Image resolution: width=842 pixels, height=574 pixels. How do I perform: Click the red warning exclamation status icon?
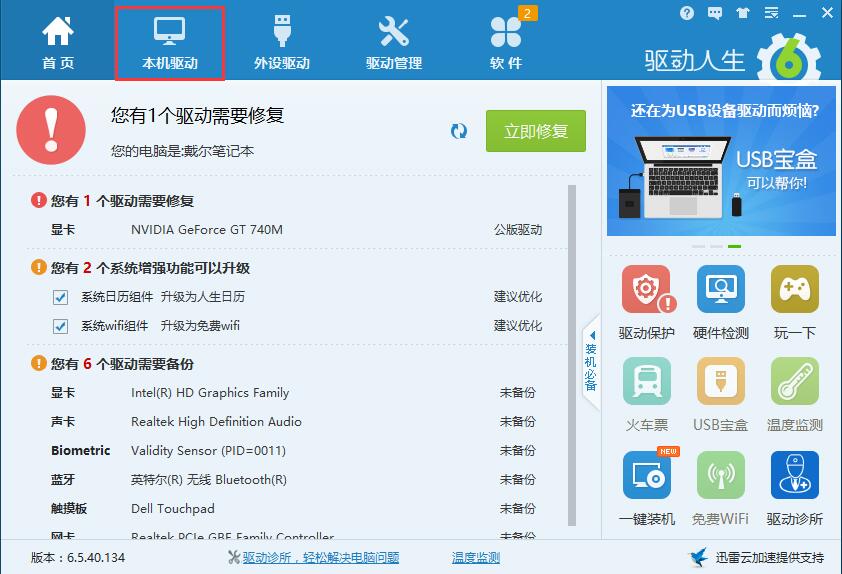(51, 130)
